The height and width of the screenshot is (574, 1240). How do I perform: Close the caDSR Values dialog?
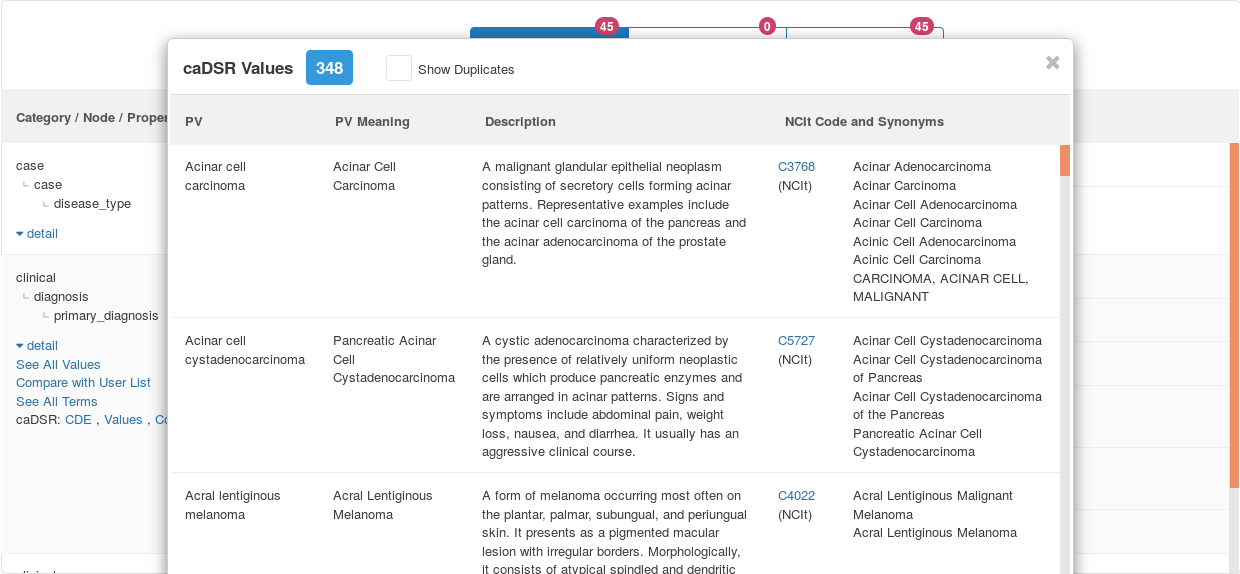pos(1052,63)
